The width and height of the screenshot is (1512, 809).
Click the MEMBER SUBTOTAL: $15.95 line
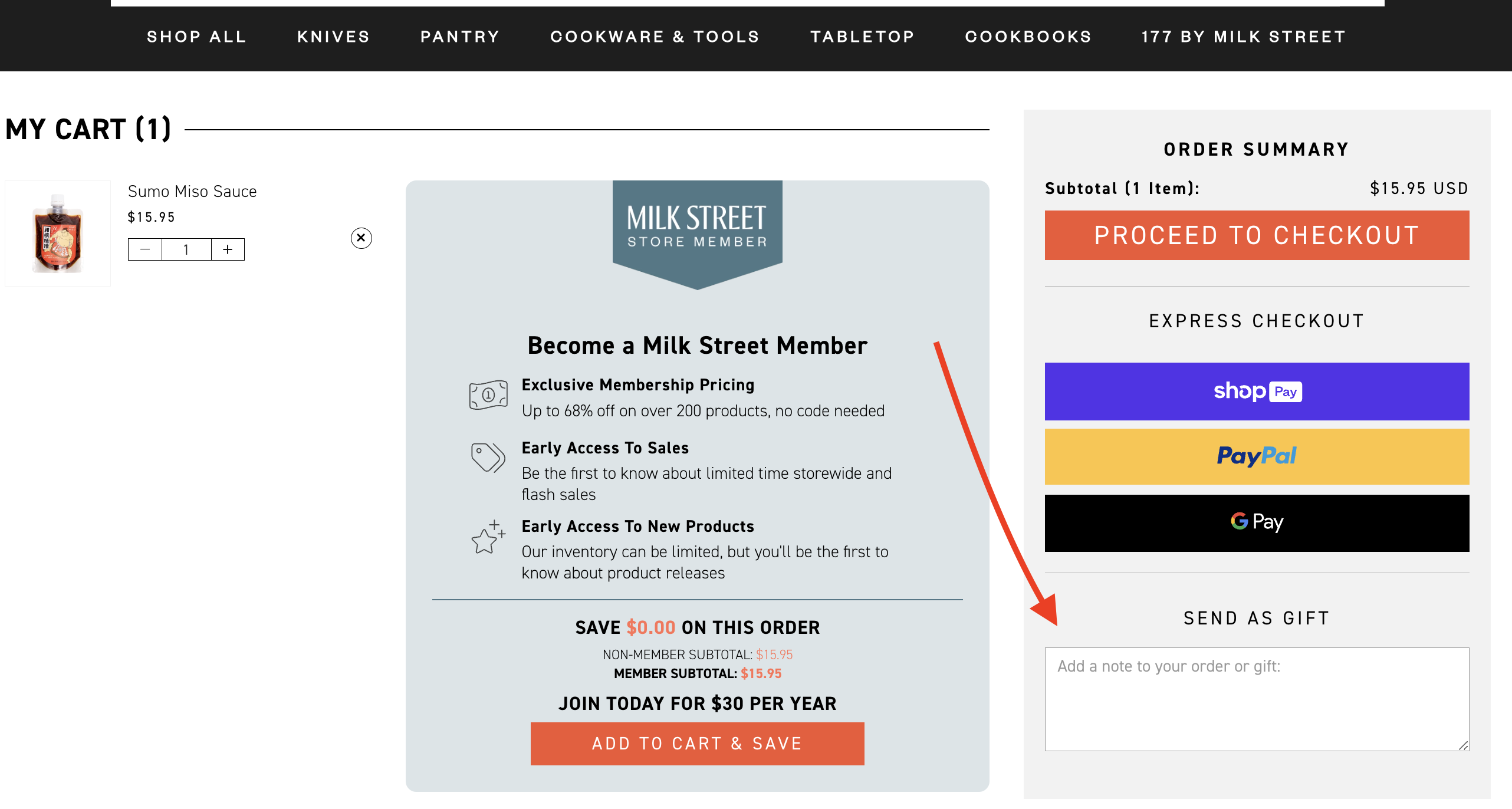(697, 673)
